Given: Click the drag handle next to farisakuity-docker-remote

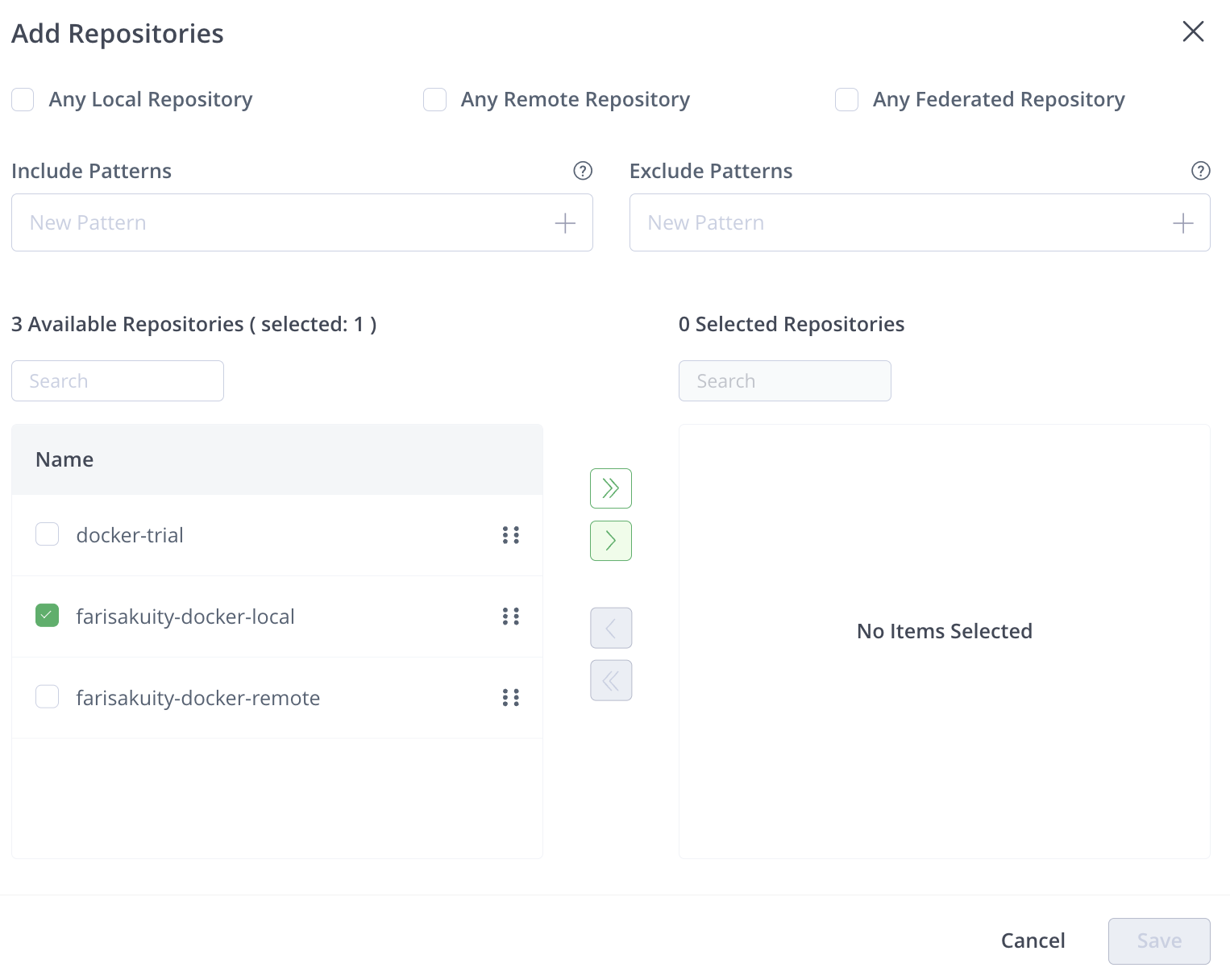Looking at the screenshot, I should pyautogui.click(x=511, y=698).
